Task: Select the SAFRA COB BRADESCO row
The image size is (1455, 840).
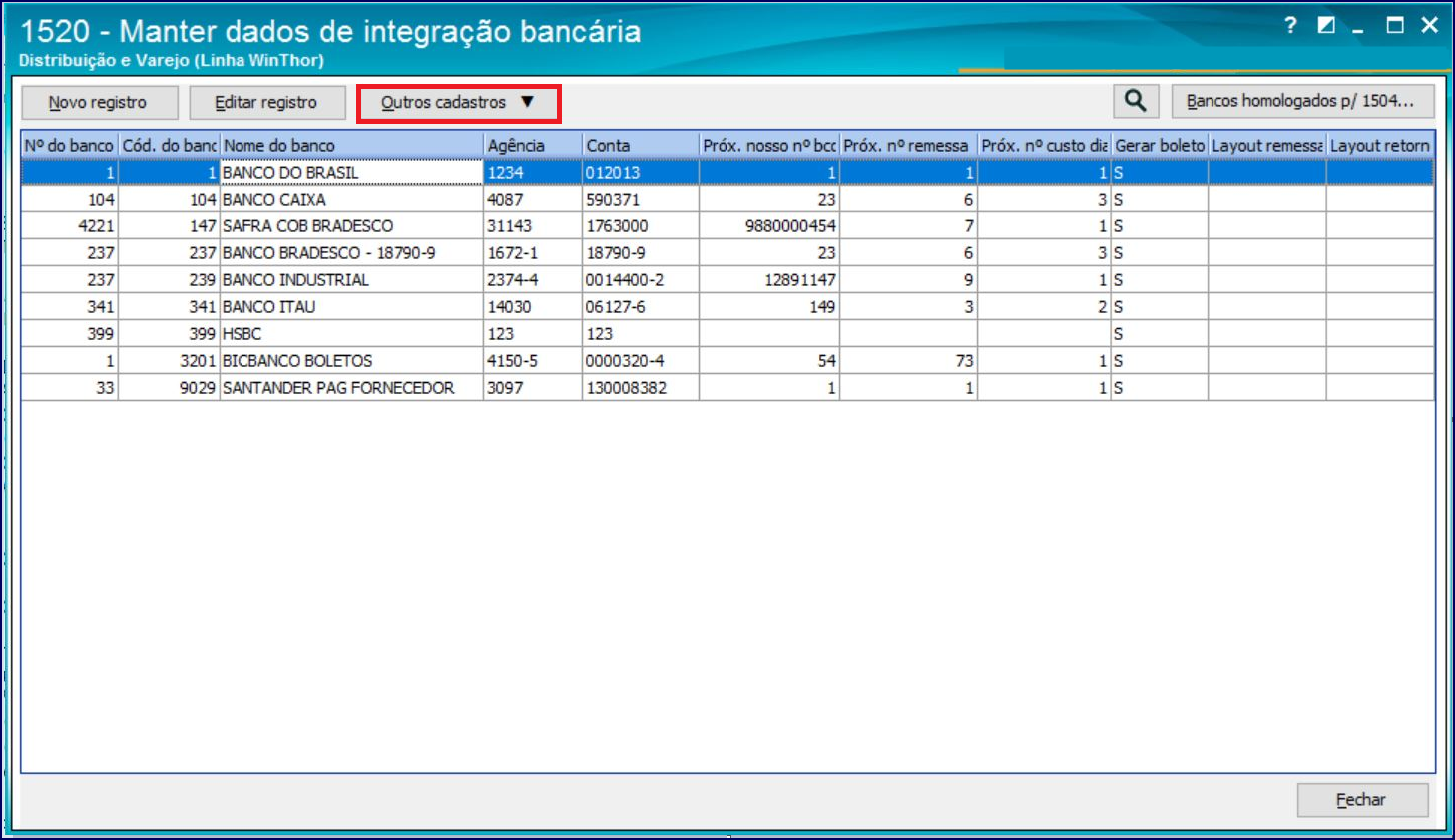Action: click(727, 226)
